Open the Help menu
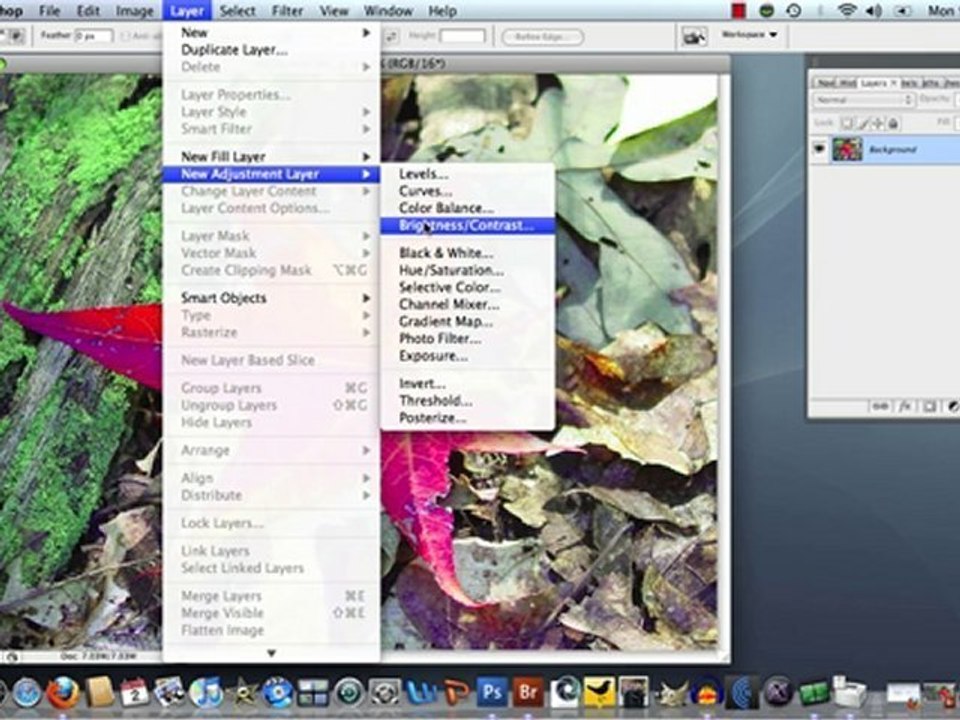960x720 pixels. (x=442, y=11)
